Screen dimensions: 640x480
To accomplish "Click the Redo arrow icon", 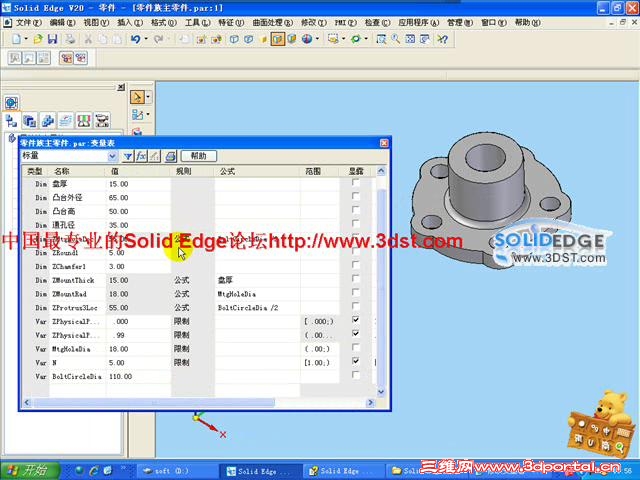I will point(159,39).
